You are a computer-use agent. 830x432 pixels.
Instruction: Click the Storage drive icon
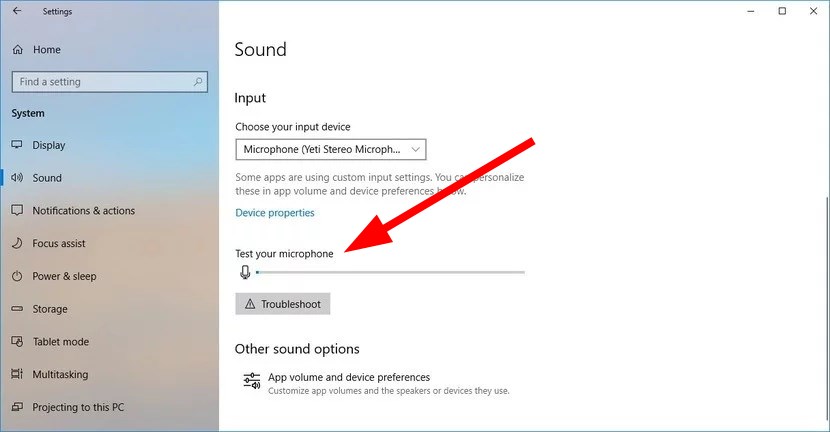[17, 309]
